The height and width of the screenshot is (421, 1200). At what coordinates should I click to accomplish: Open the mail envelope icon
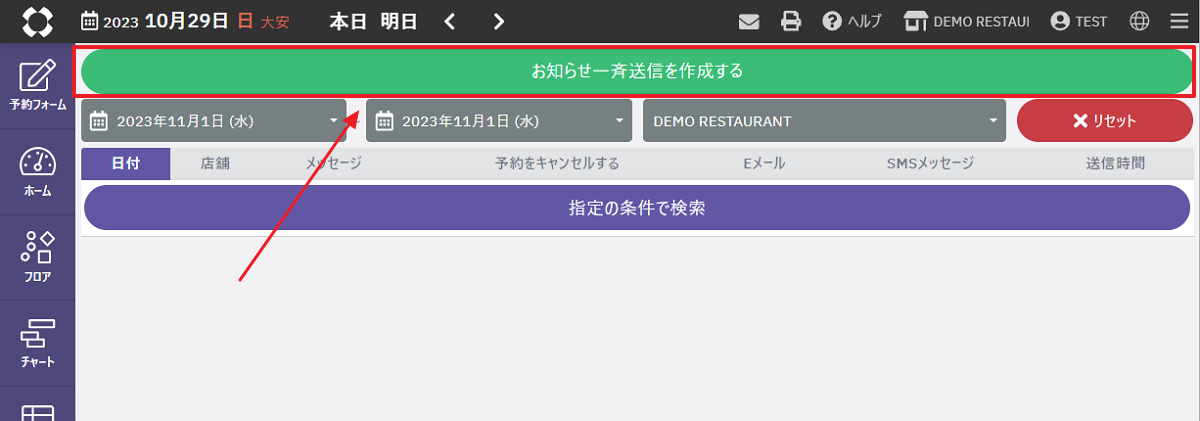pos(749,21)
